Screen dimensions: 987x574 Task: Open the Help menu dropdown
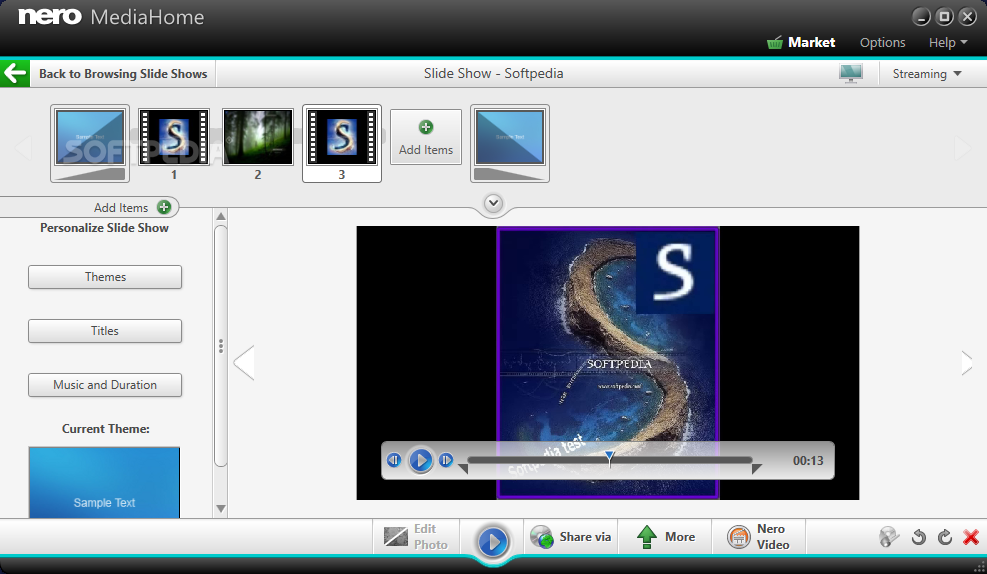[947, 43]
